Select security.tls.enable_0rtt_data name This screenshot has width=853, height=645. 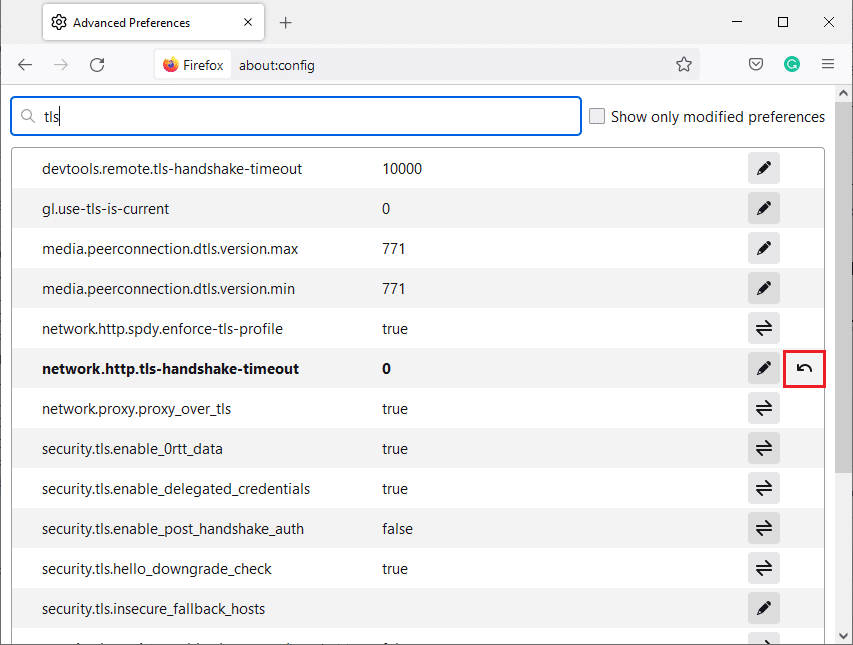(132, 449)
